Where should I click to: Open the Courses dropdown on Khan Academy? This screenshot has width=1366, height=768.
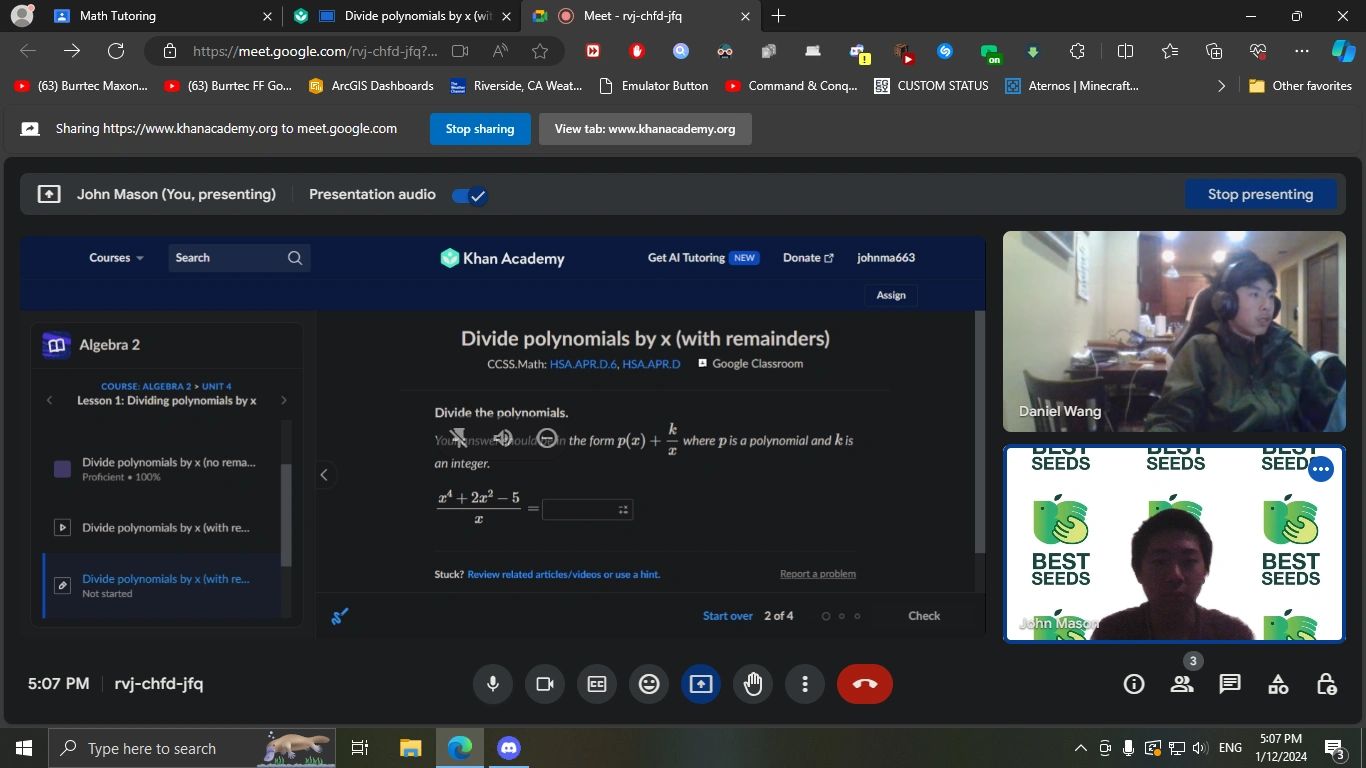tap(116, 258)
